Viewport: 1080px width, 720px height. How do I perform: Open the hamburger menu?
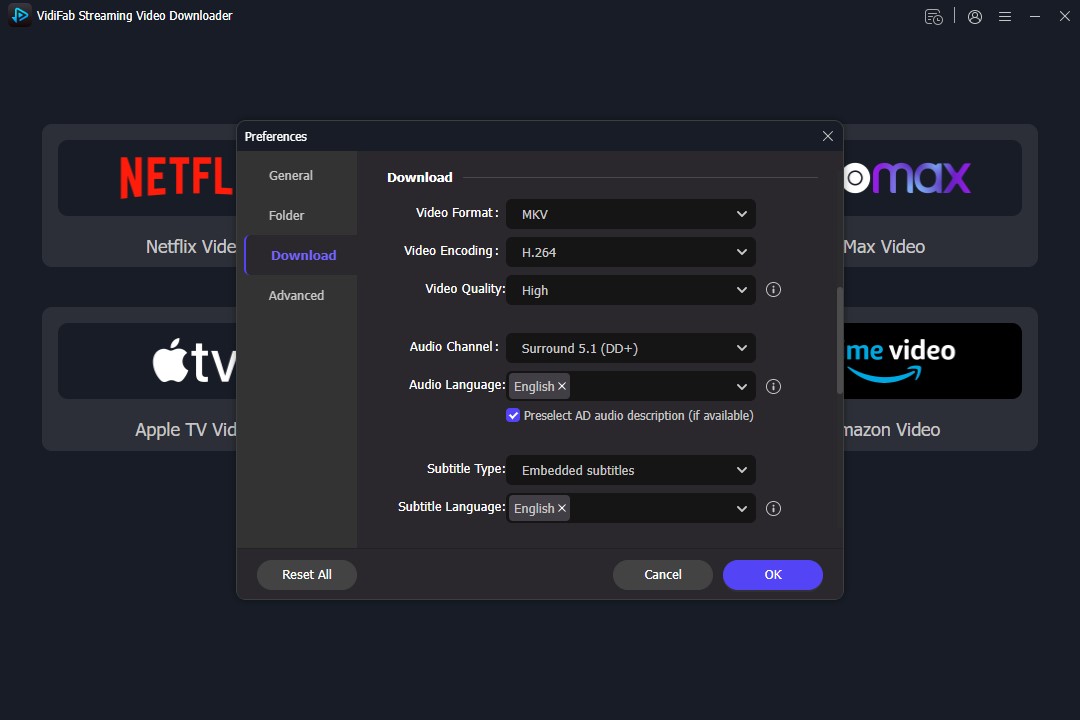tap(1004, 16)
